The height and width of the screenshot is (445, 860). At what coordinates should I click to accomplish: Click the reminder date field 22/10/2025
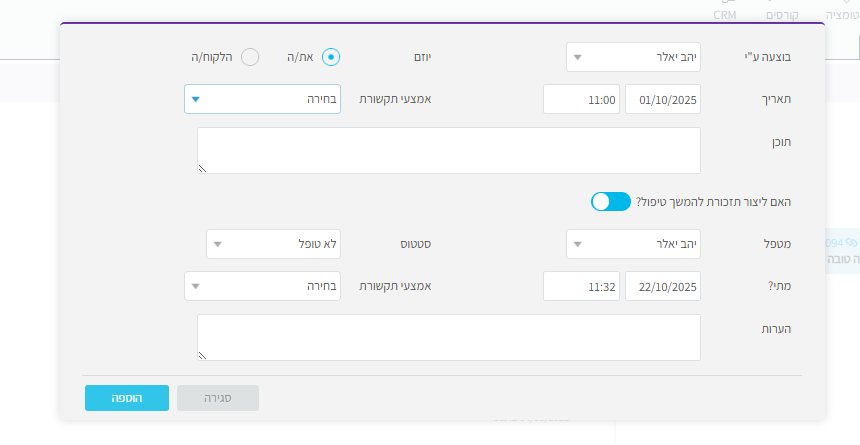coord(662,286)
